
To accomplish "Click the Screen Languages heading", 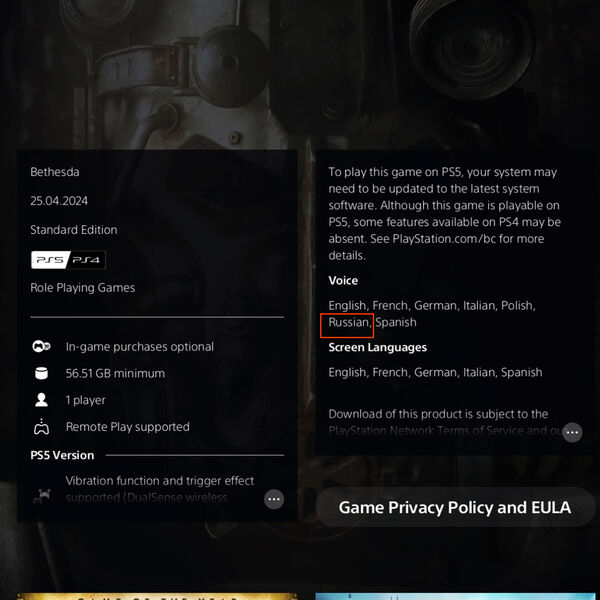I will (377, 347).
